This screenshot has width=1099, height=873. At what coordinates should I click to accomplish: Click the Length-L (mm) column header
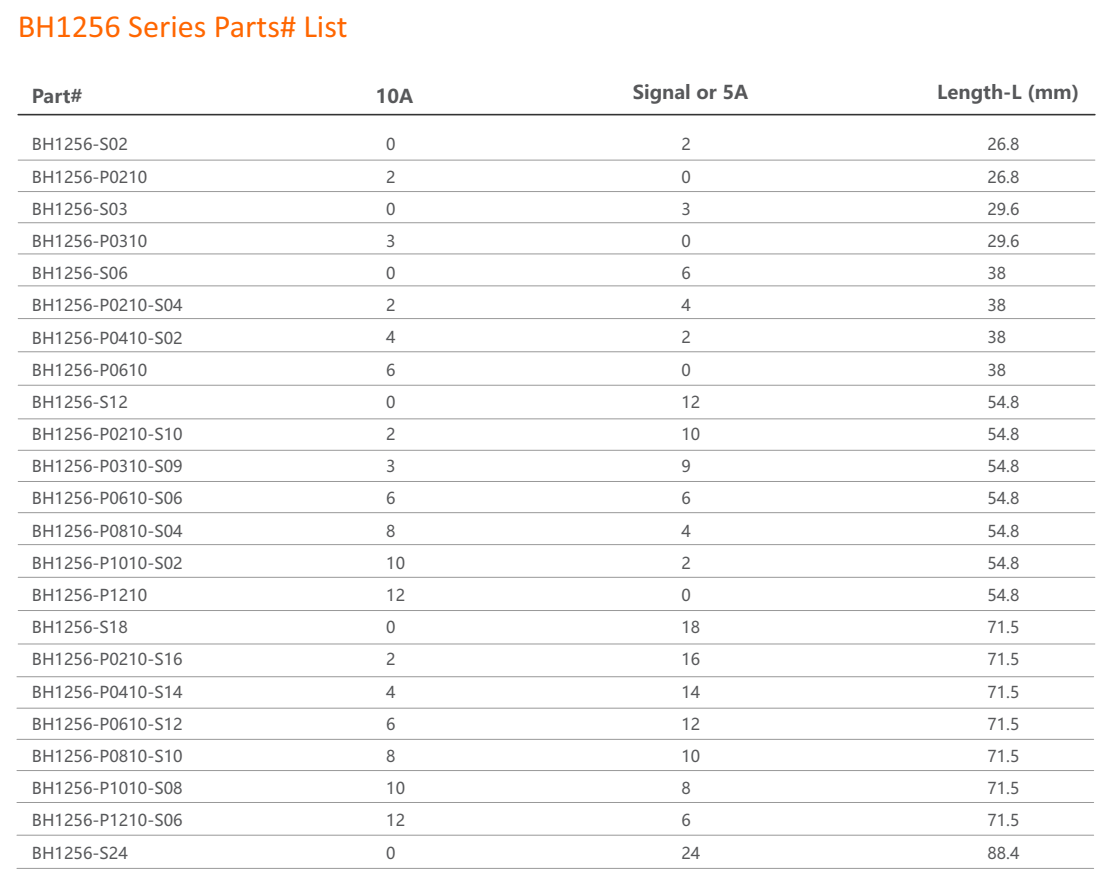click(x=1007, y=93)
